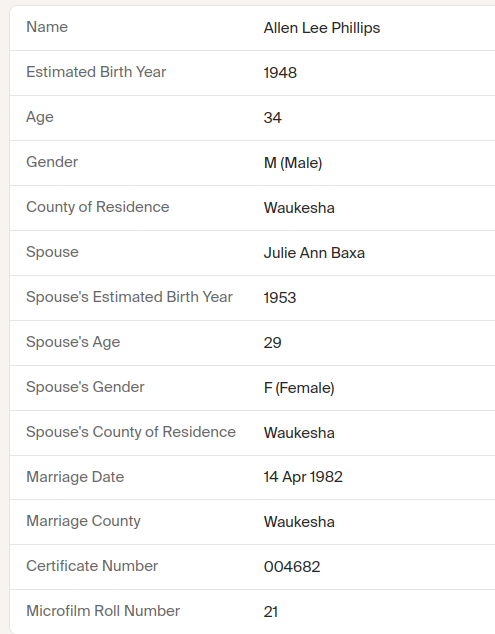The image size is (495, 634).
Task: Click spouse name Julie Ann Baxa
Action: pyautogui.click(x=314, y=253)
